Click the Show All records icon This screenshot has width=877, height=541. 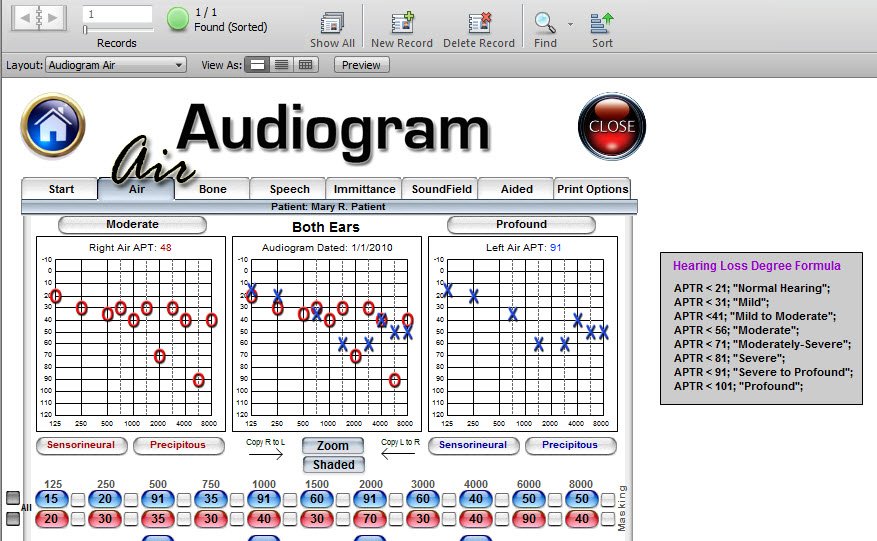point(332,23)
